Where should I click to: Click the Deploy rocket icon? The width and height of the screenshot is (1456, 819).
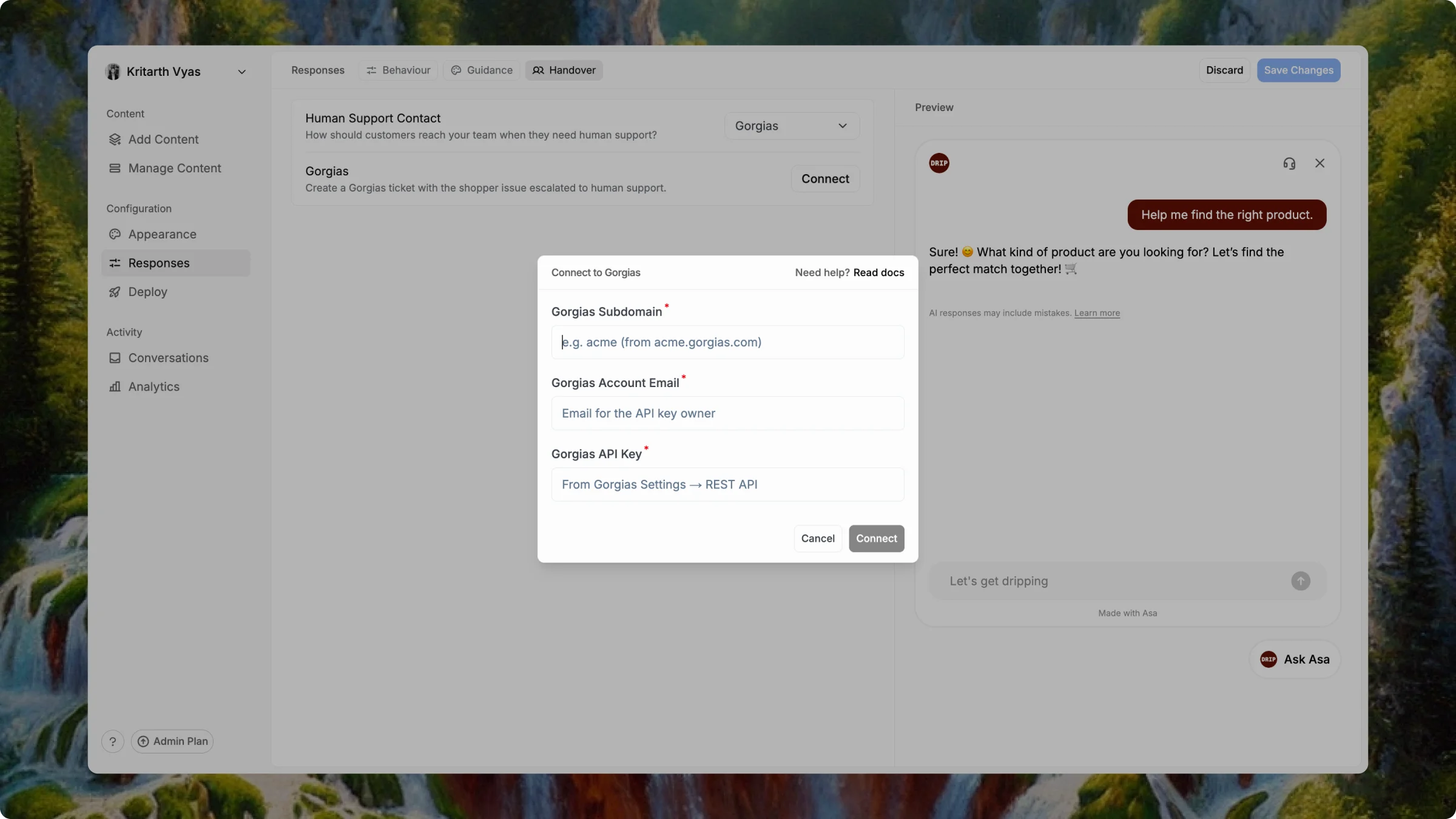[115, 292]
